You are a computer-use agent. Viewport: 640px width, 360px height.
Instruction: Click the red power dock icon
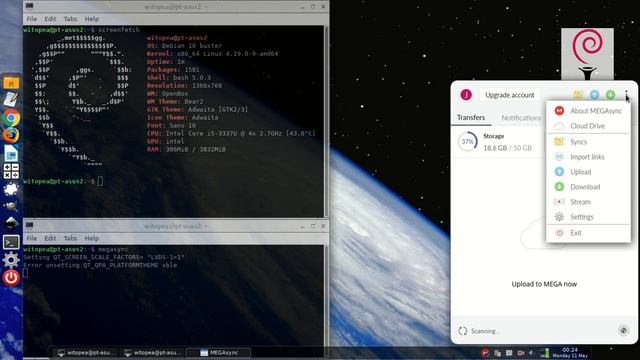click(11, 278)
